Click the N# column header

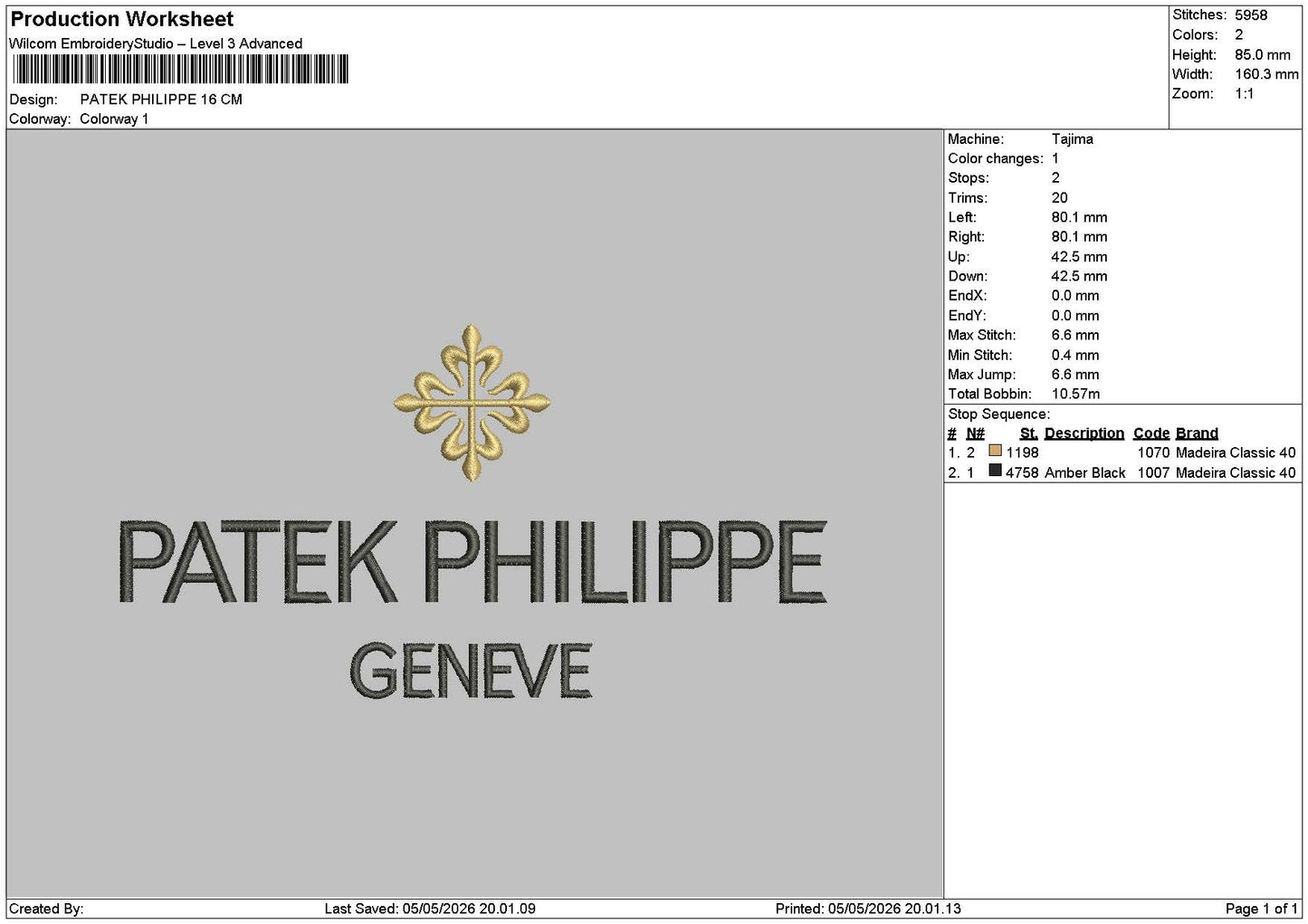click(x=975, y=433)
